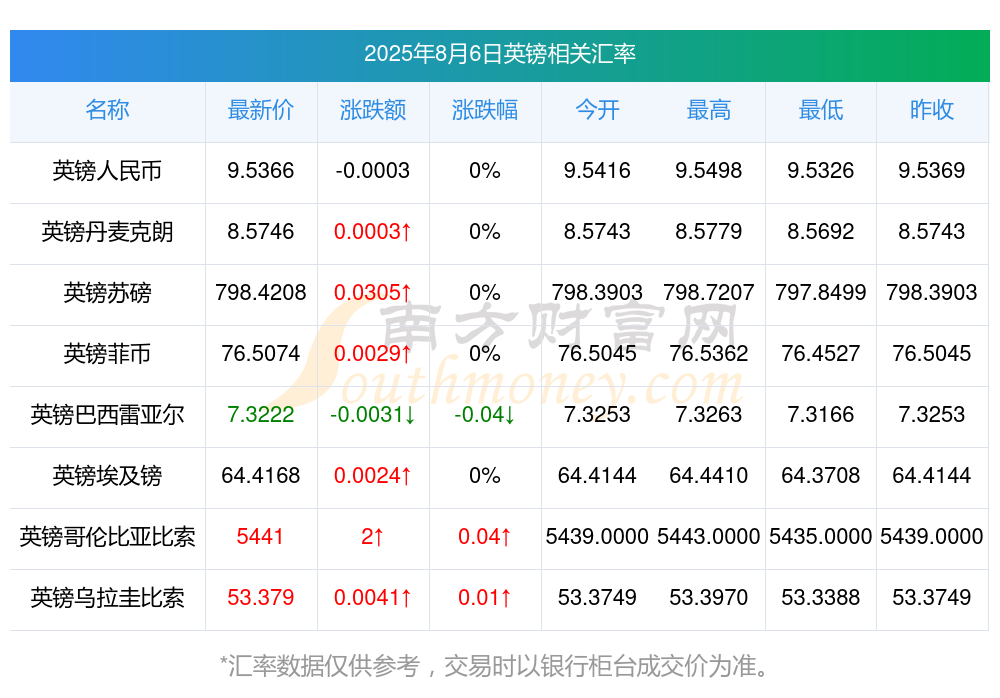Select the 7.3166 low value
Screen dimensions: 1000x698
tap(821, 415)
